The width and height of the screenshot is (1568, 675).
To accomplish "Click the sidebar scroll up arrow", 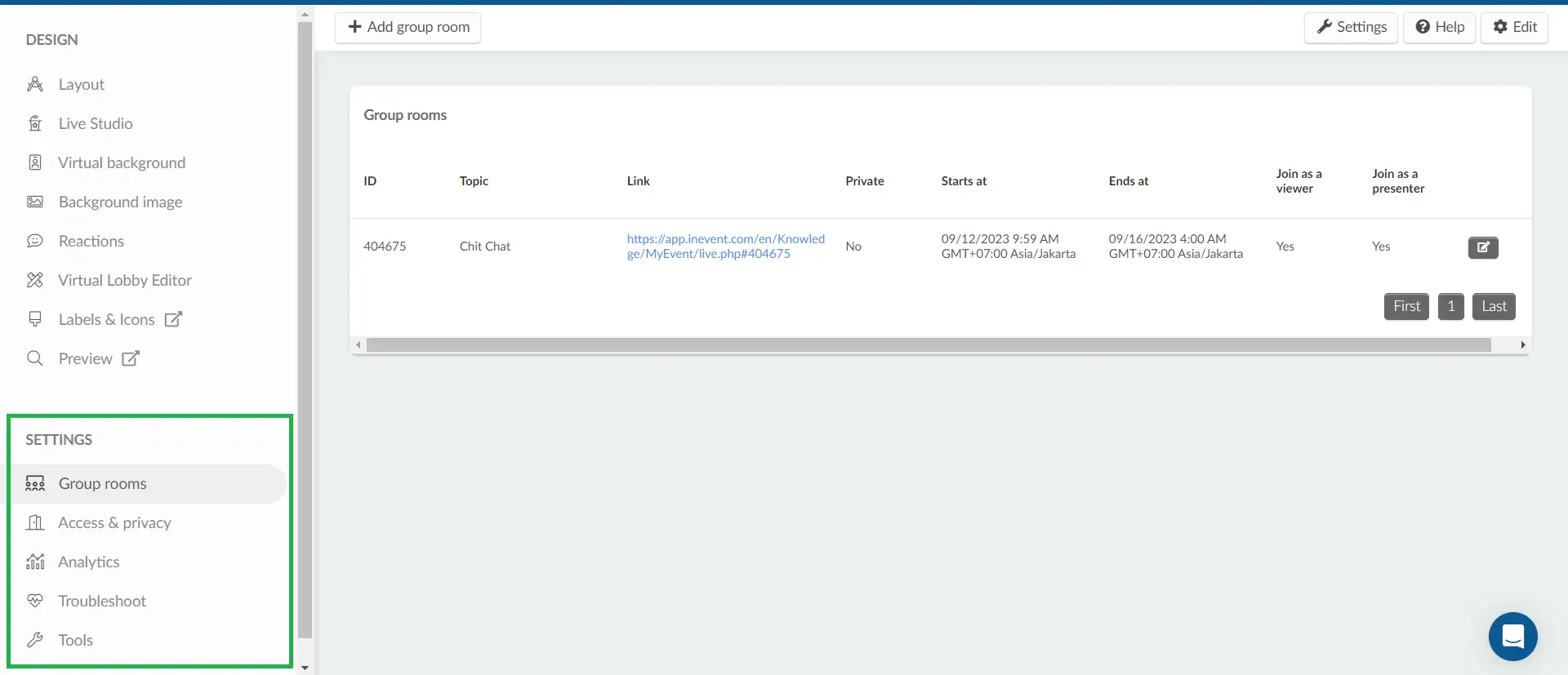I will tap(305, 15).
